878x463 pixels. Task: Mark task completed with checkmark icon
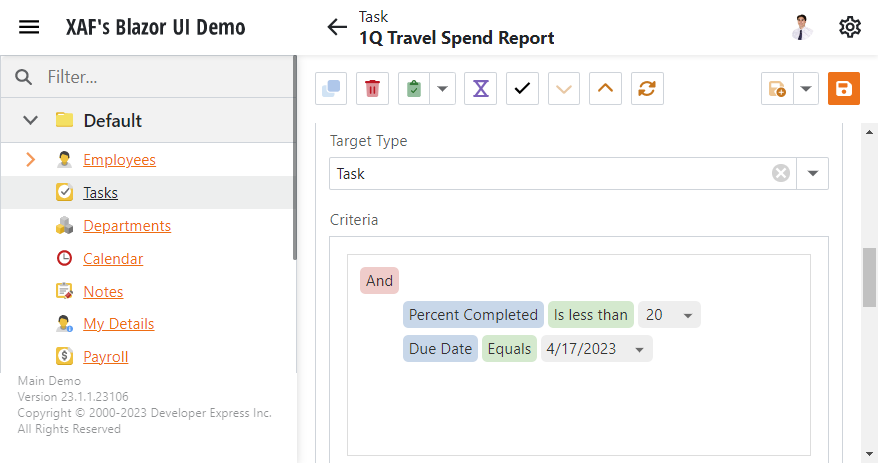[x=522, y=88]
